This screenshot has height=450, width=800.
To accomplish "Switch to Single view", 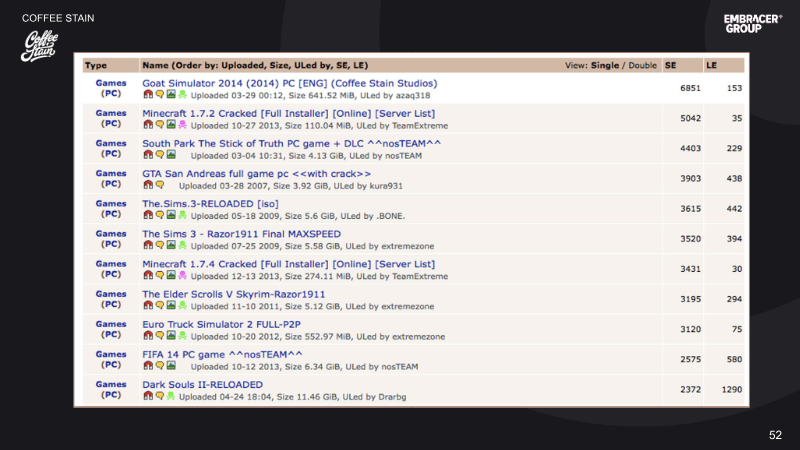I will click(x=605, y=65).
